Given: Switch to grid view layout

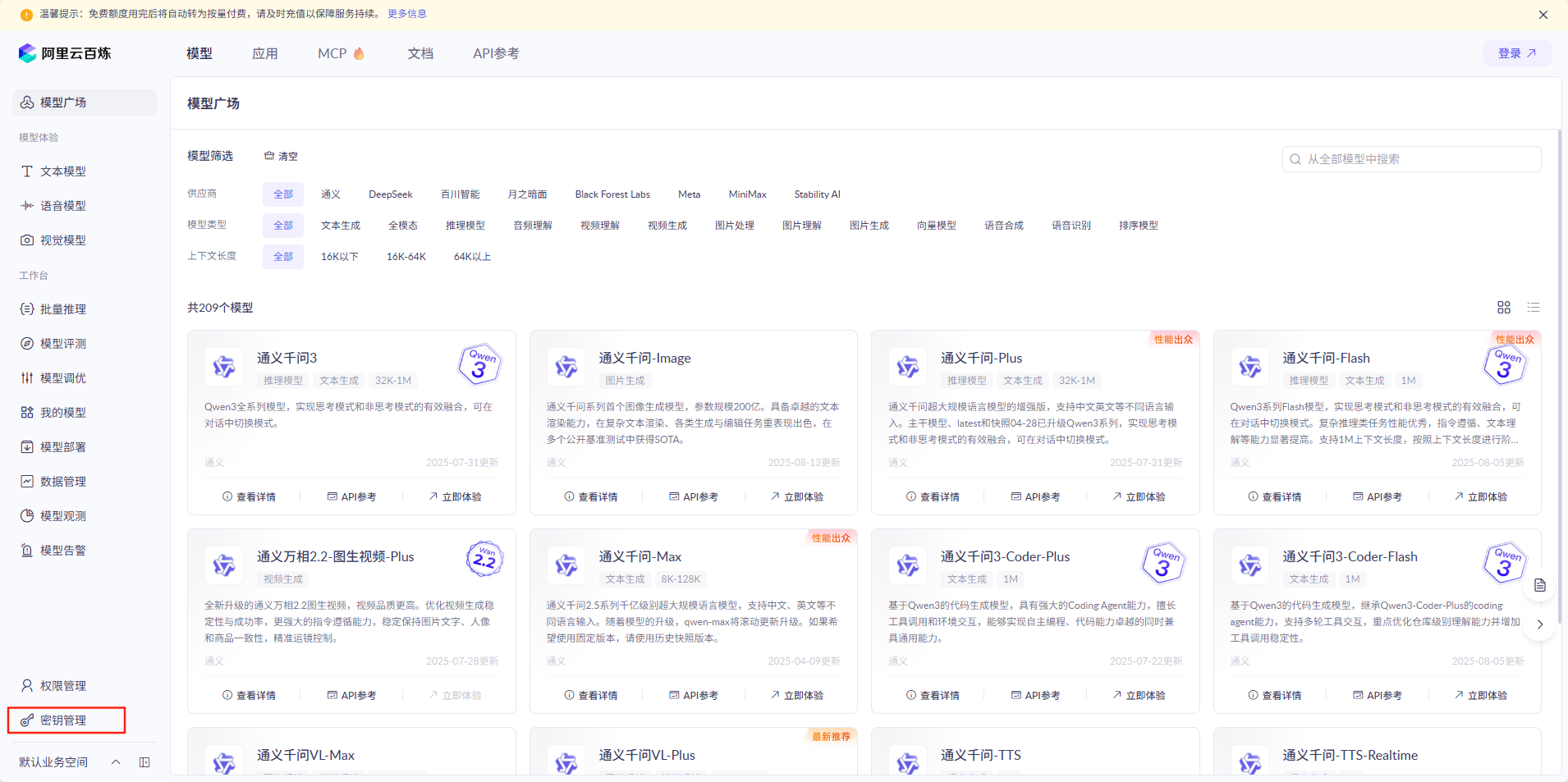Looking at the screenshot, I should [1504, 308].
